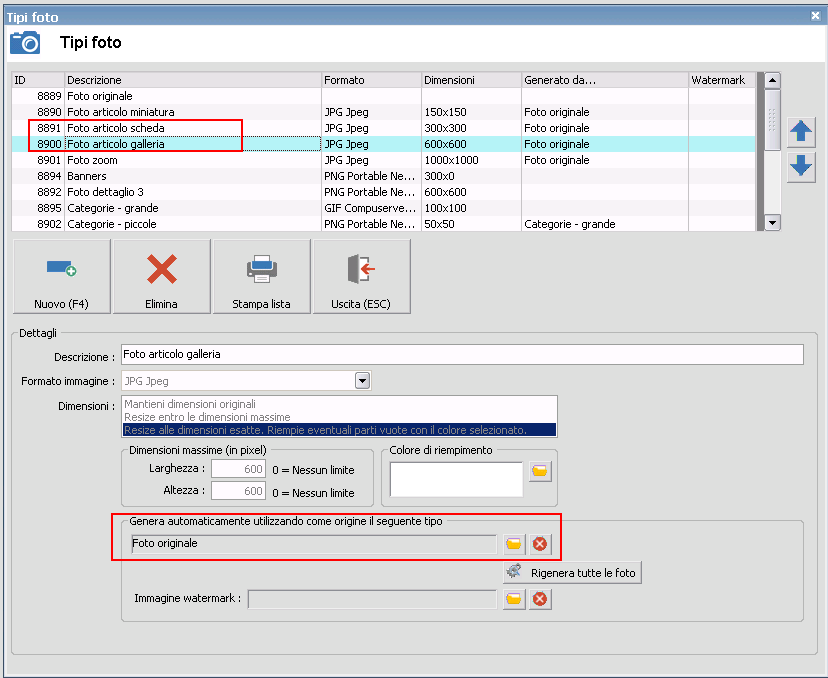Select row Foto dettaglio 3
Image resolution: width=828 pixels, height=678 pixels.
tap(384, 192)
